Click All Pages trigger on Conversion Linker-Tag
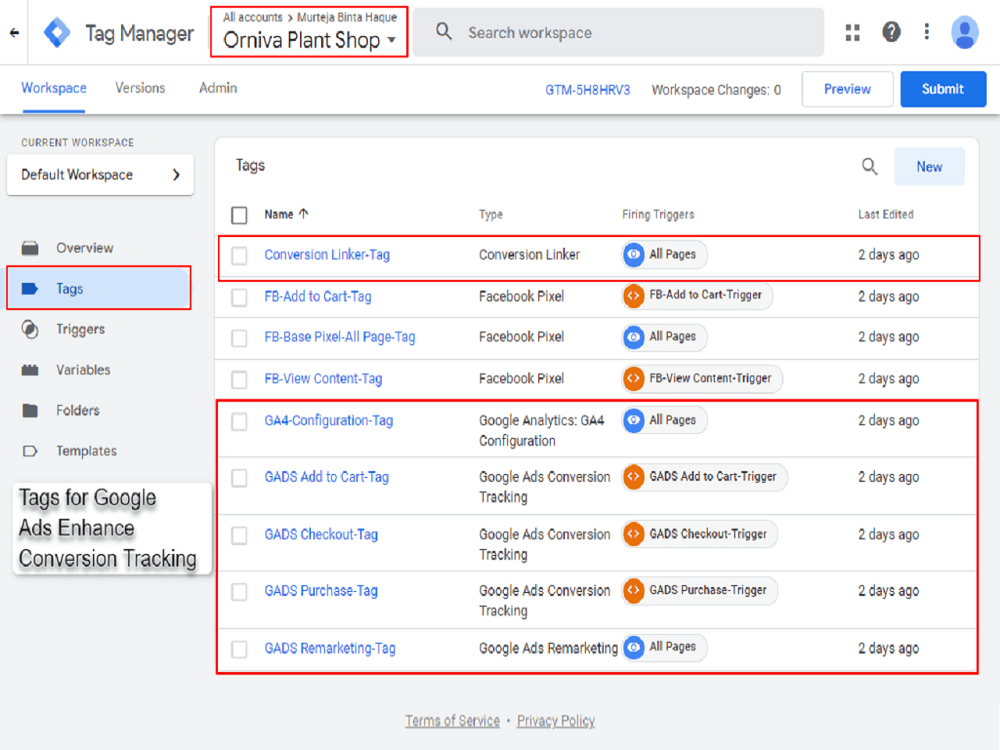 tap(665, 254)
